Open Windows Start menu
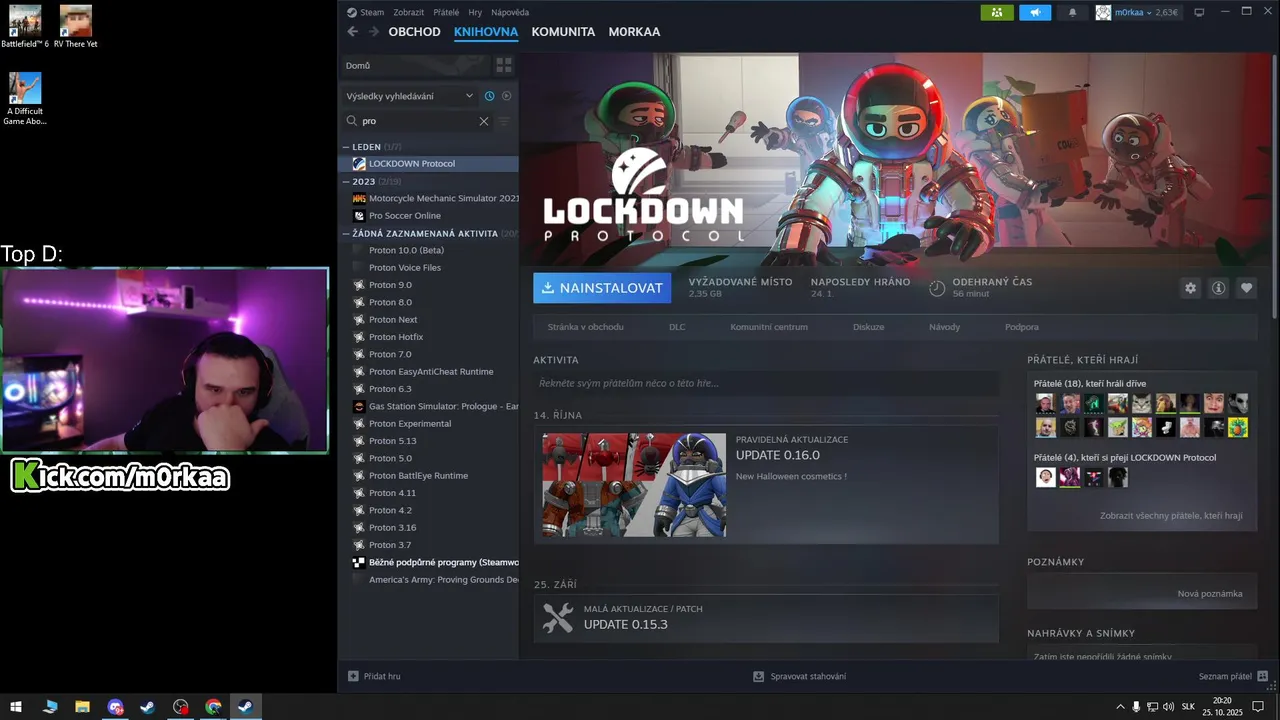Image resolution: width=1280 pixels, height=720 pixels. click(17, 707)
